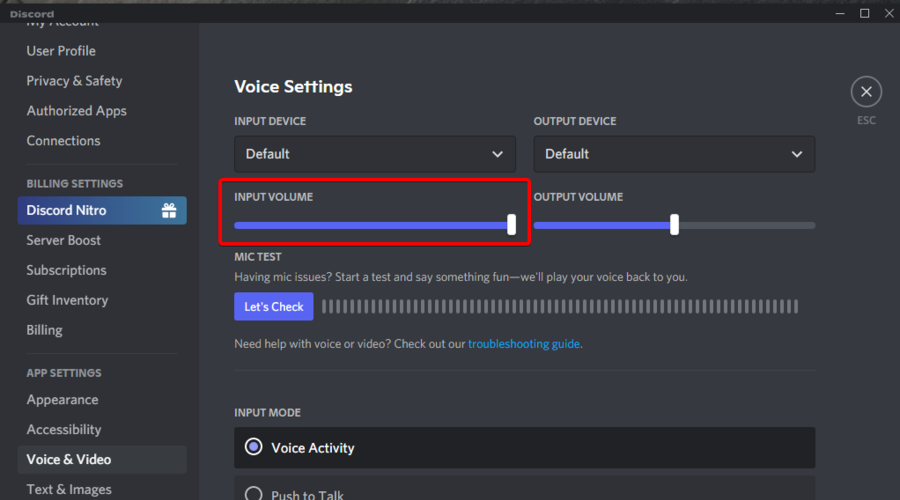Maximize the Discord window
Viewport: 900px width, 500px height.
864,13
